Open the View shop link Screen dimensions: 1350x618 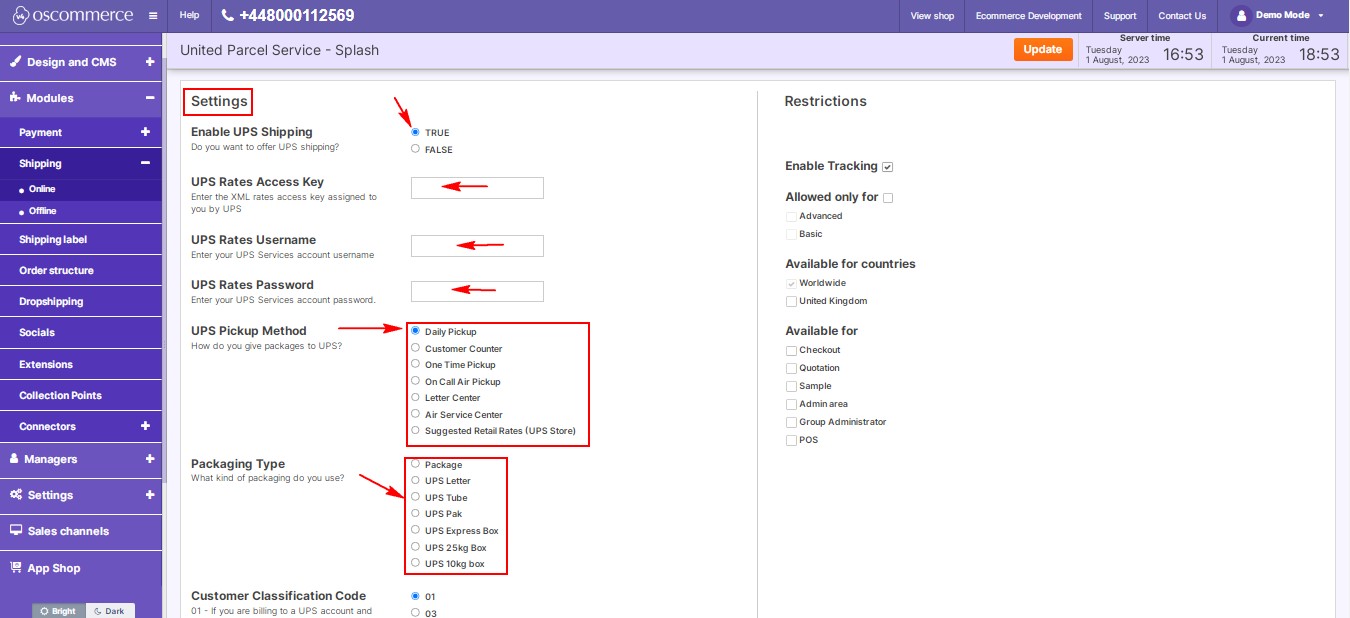point(932,16)
